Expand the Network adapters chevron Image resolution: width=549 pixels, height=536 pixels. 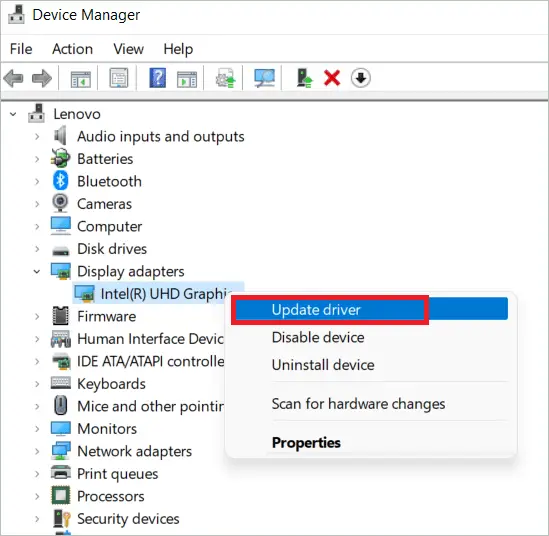click(x=37, y=451)
